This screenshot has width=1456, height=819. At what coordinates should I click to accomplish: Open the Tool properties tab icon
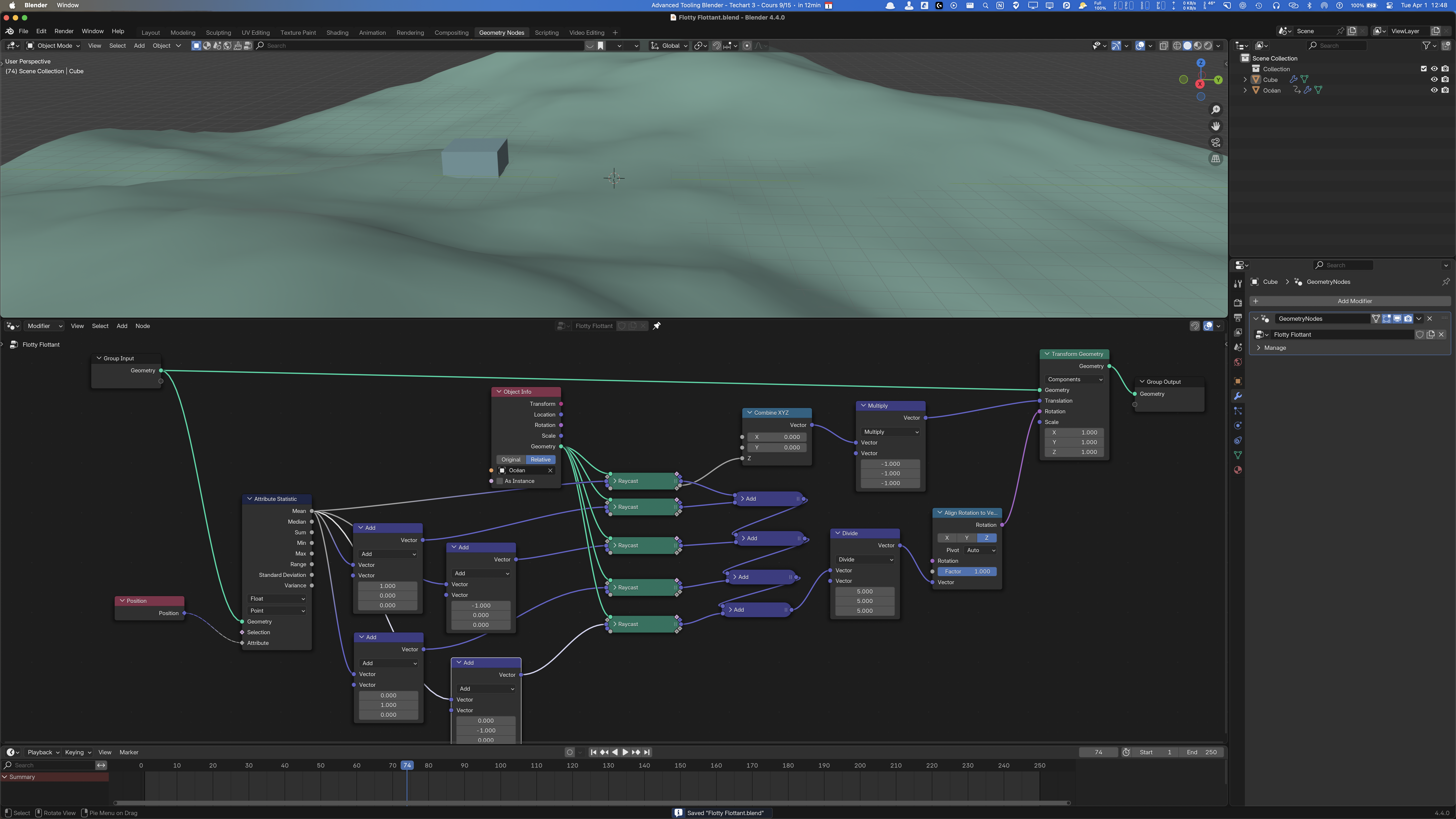[1238, 284]
